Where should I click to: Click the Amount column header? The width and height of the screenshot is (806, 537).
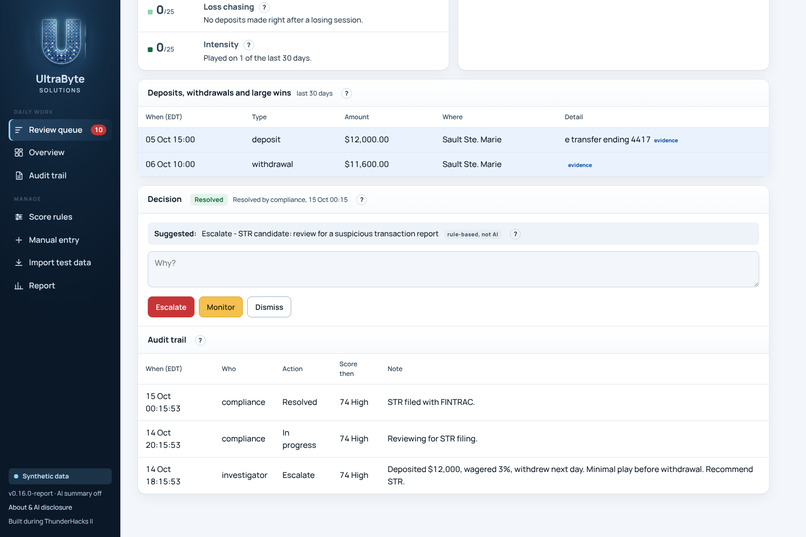(x=357, y=117)
